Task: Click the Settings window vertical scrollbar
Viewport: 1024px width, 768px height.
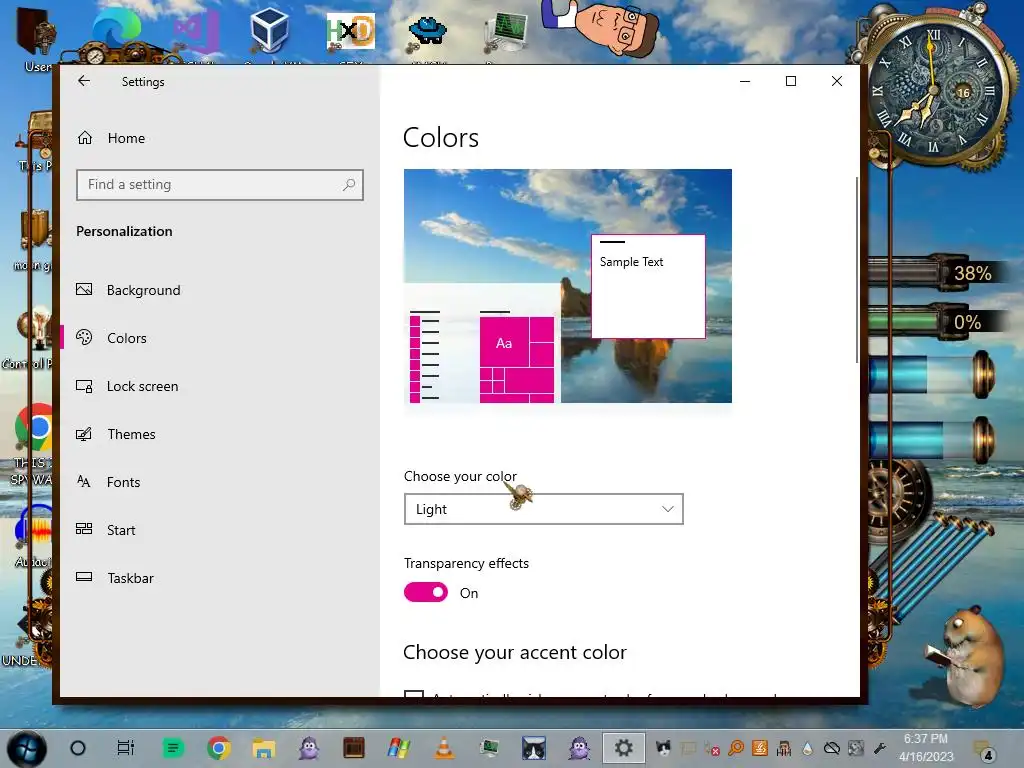Action: [856, 269]
